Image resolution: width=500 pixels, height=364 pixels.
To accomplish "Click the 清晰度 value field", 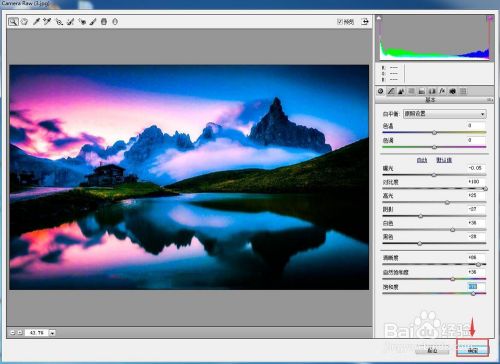I will tap(476, 258).
